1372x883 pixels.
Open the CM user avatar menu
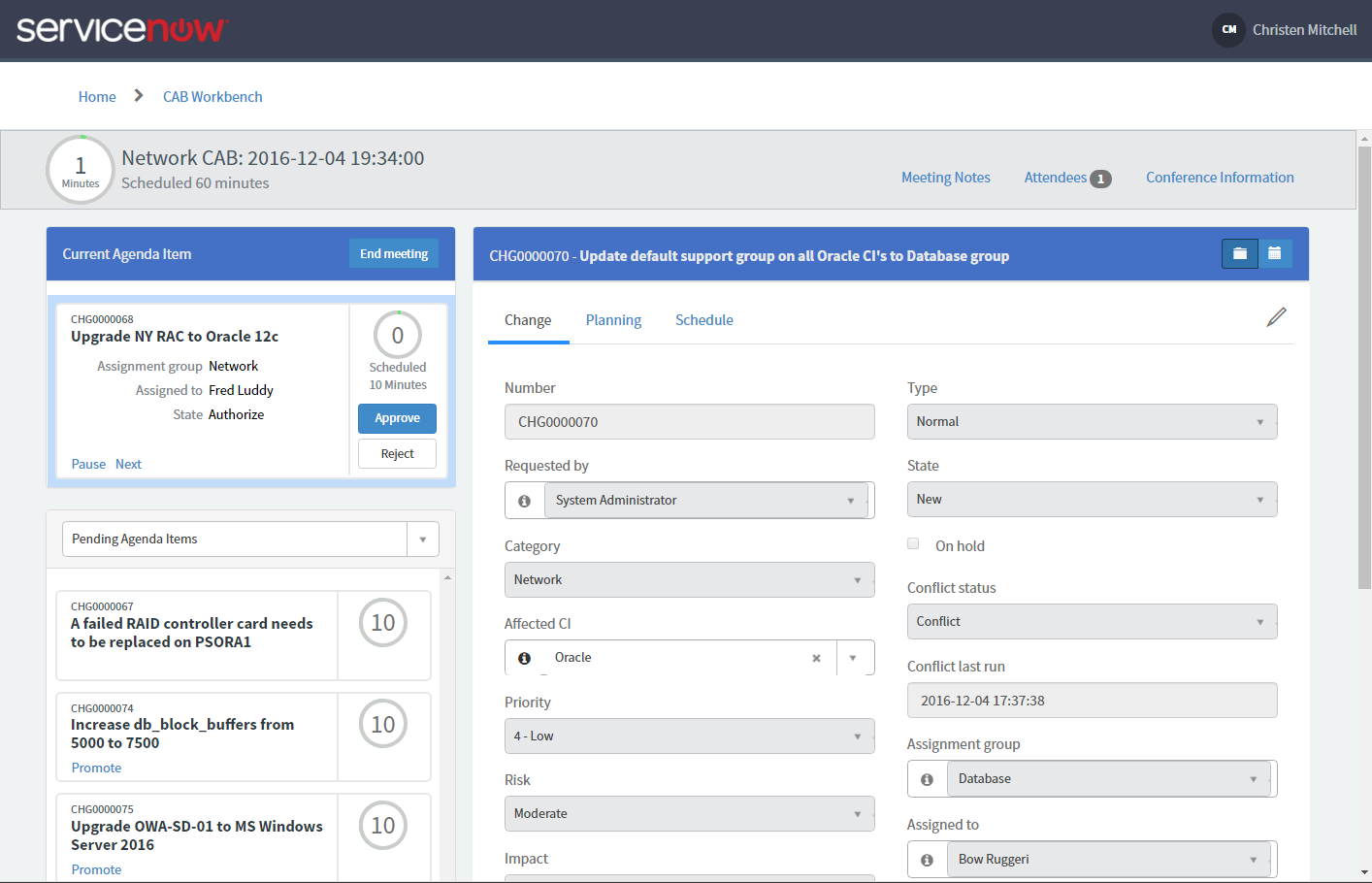(x=1228, y=30)
